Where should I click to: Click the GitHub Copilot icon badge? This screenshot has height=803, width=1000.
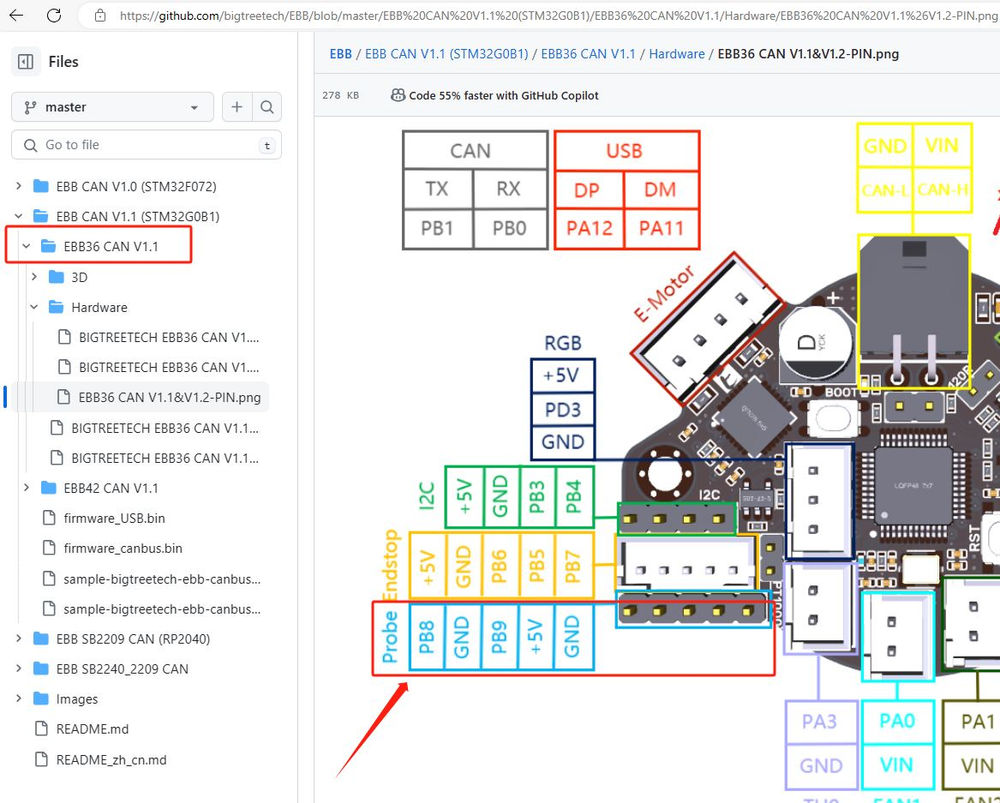[x=397, y=95]
